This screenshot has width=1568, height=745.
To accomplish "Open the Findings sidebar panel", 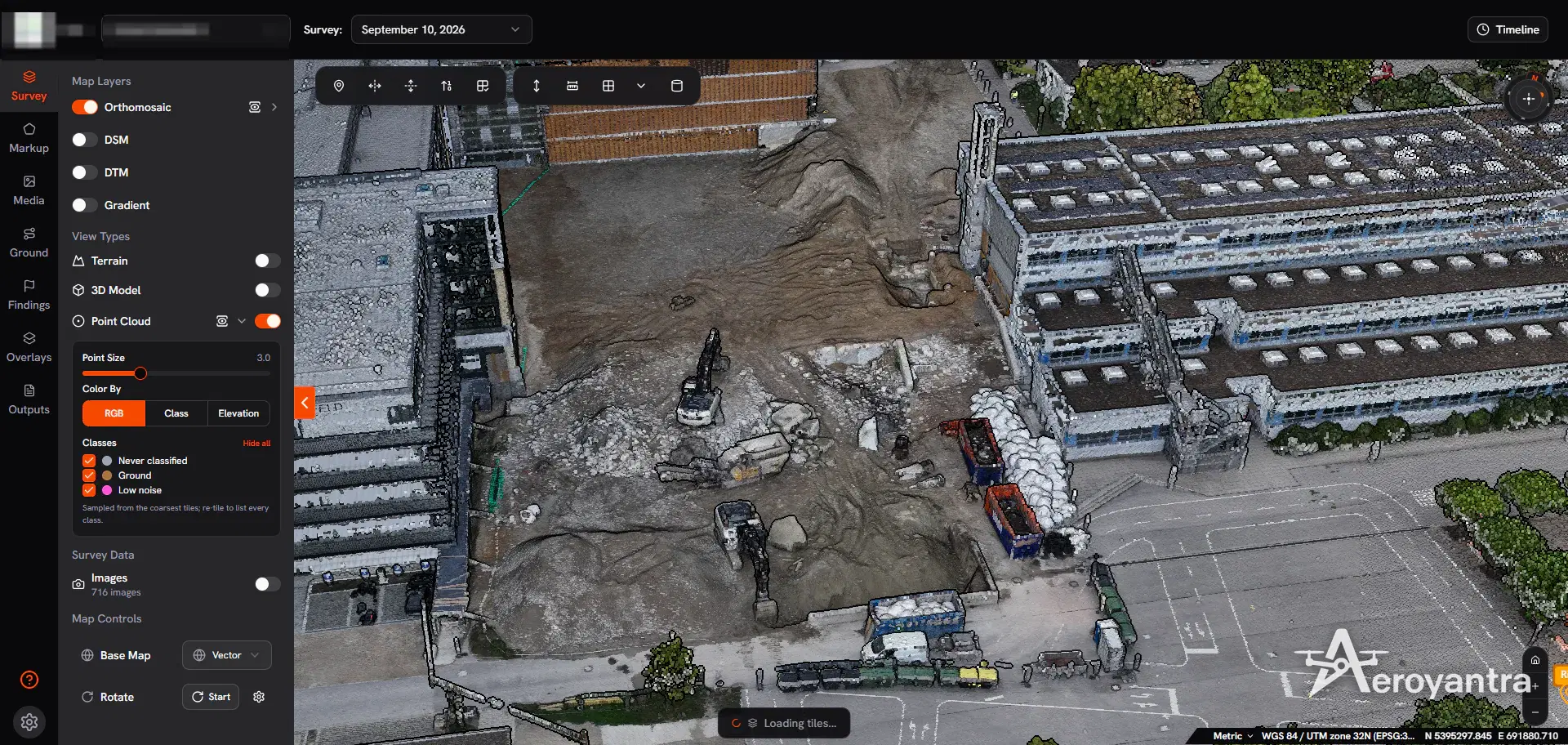I will (29, 295).
